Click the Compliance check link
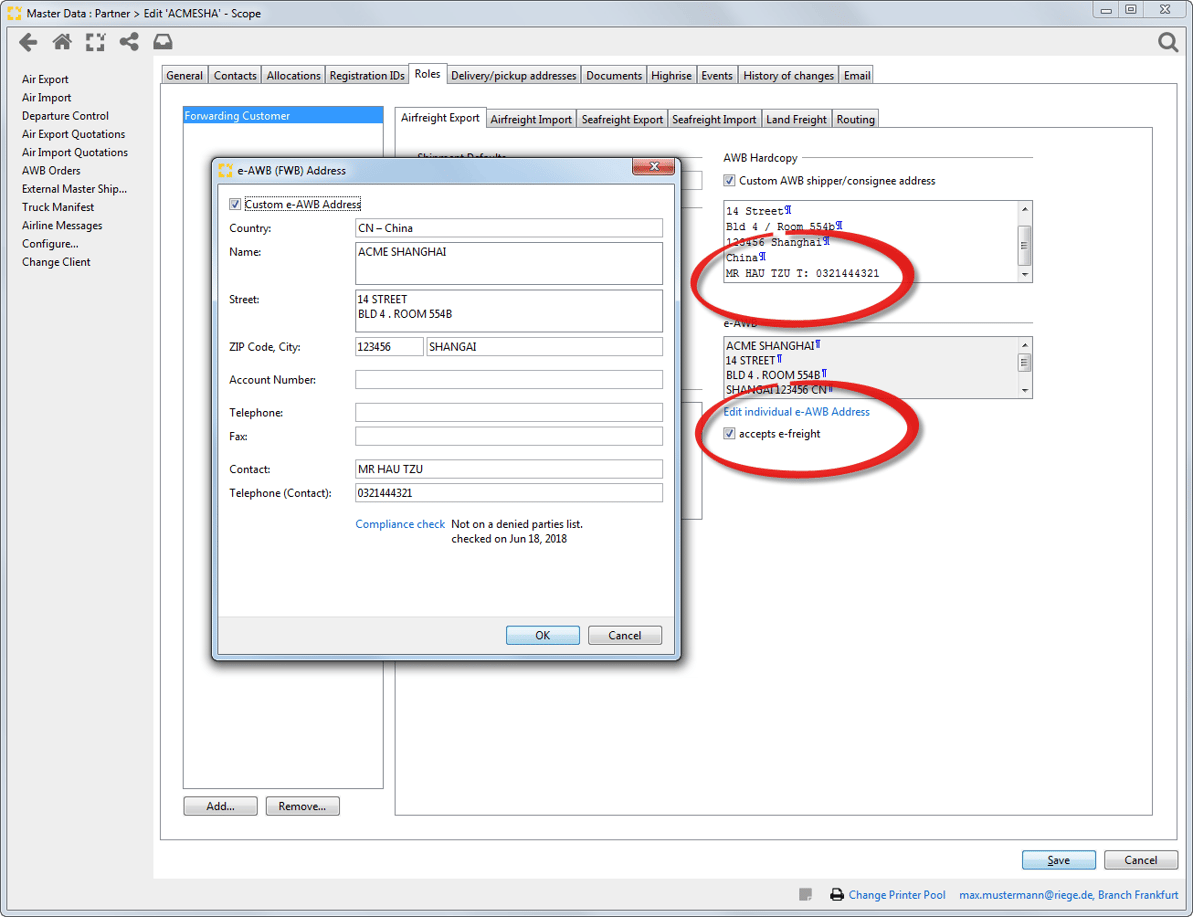The image size is (1193, 917). point(400,524)
